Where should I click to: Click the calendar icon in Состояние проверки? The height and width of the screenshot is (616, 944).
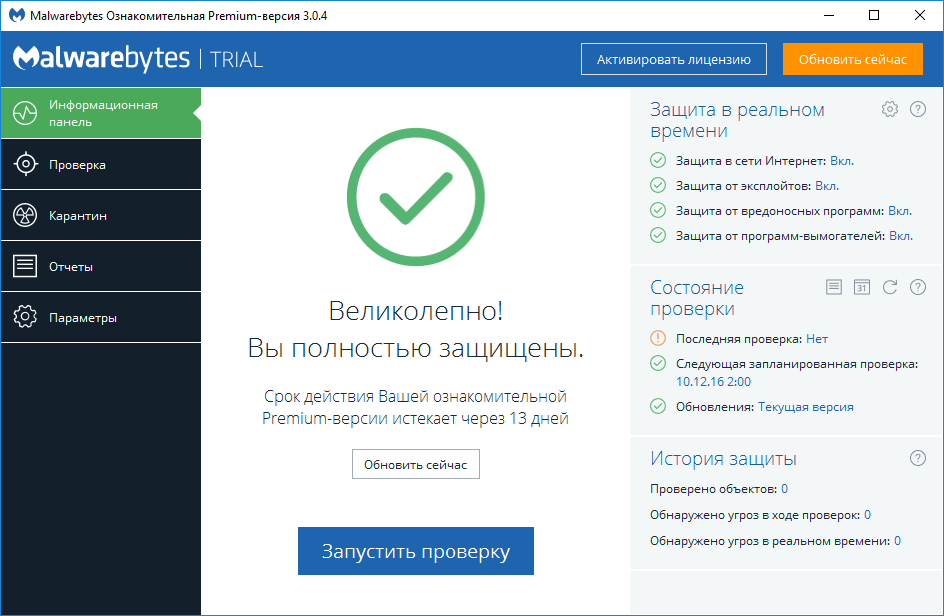coord(862,287)
